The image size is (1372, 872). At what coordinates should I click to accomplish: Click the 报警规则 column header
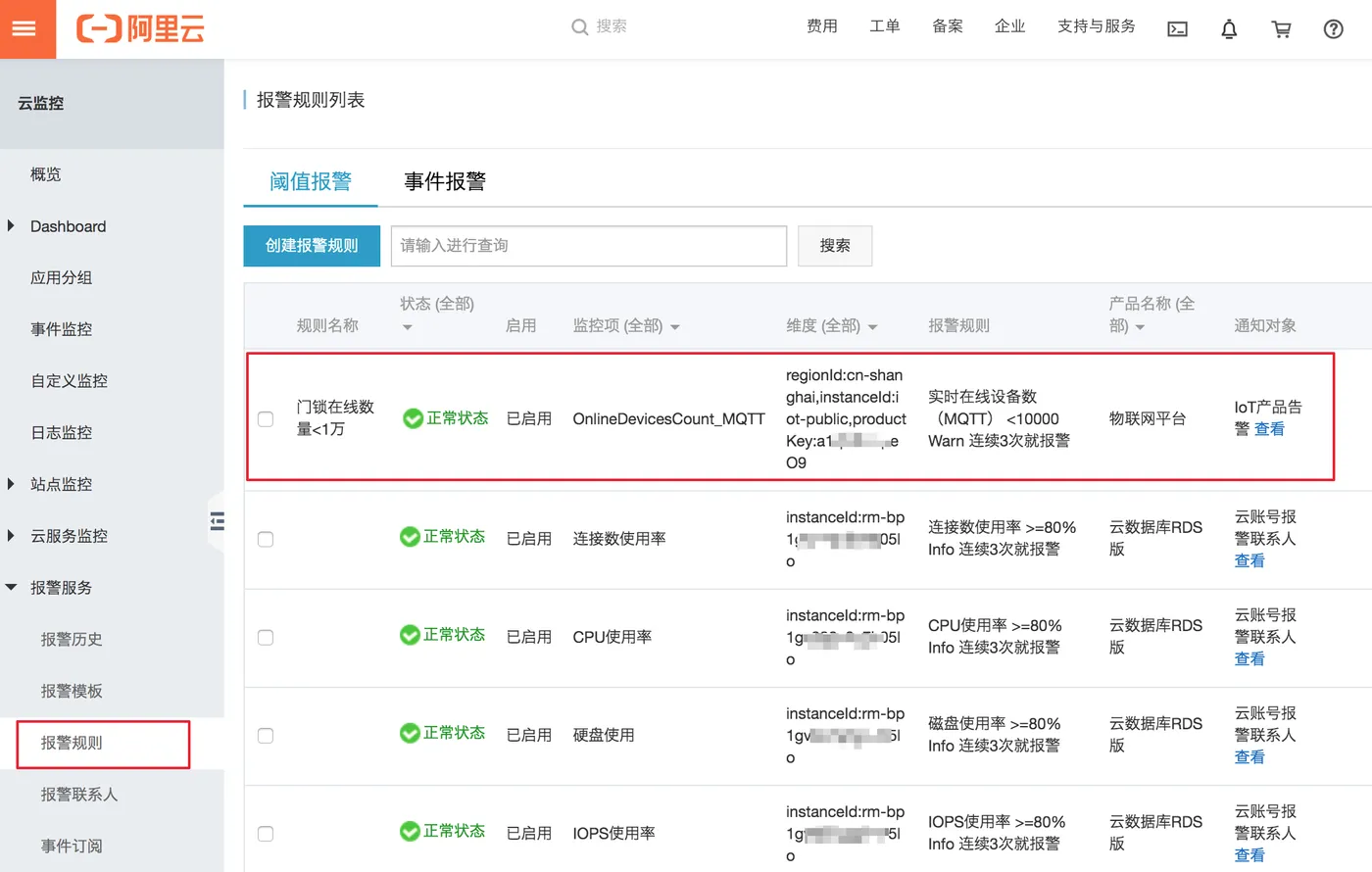click(959, 325)
